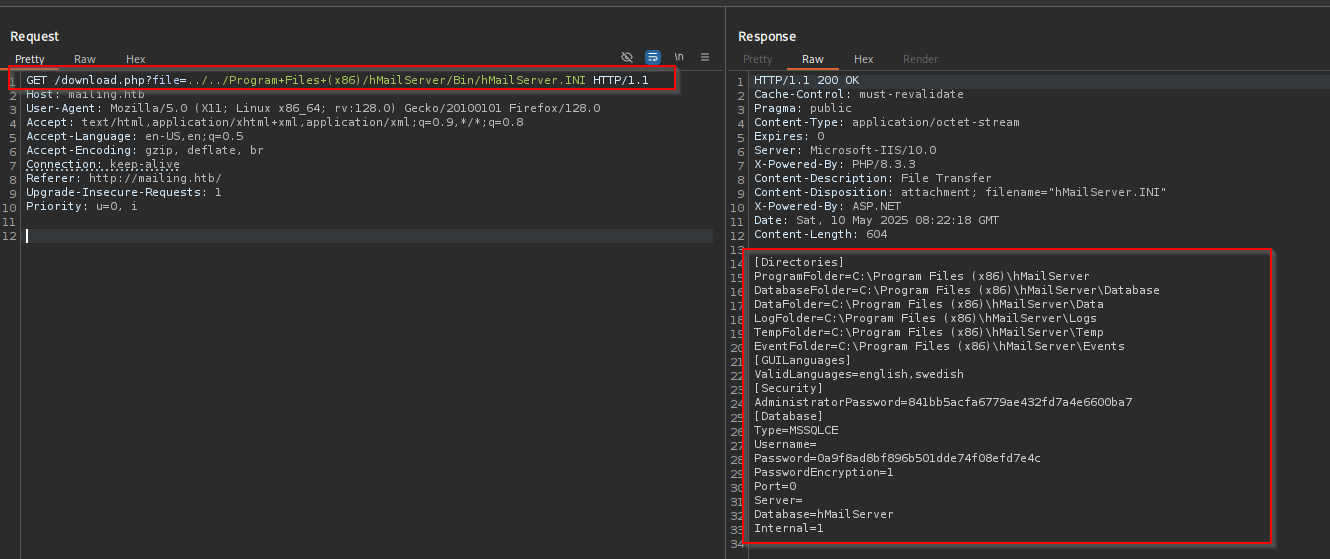Select the Raw tab in the Response panel

coord(813,59)
